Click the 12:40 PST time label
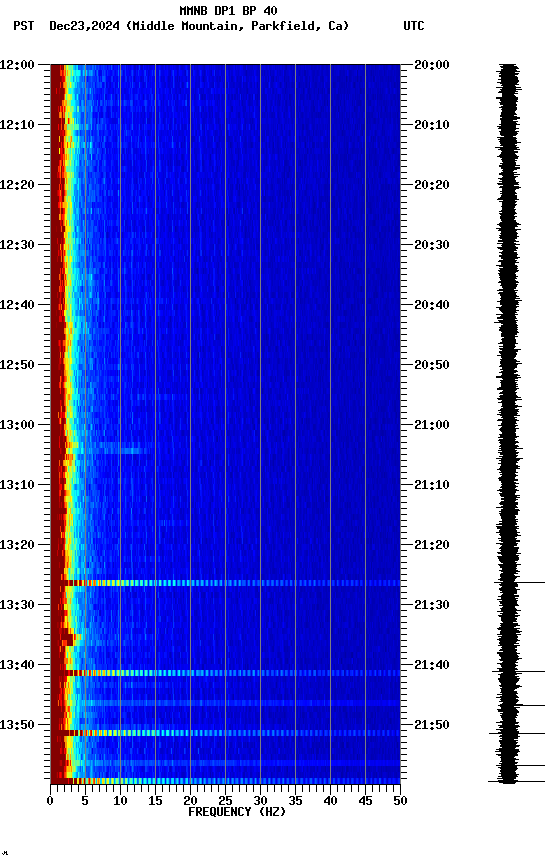This screenshot has width=552, height=864. (17, 305)
